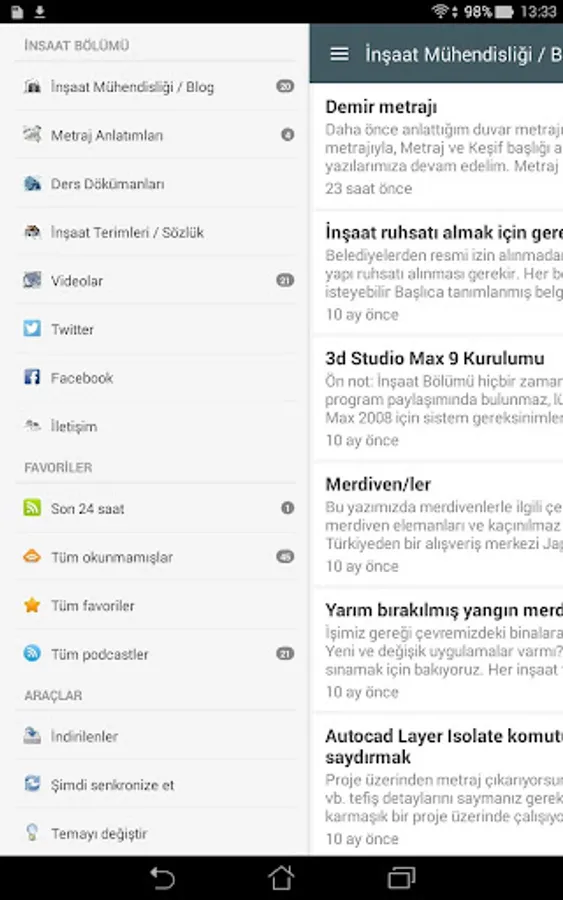Screen dimensions: 563x900
Task: Open Yarım bırakılmış yangın merdiveni article
Action: coord(439,650)
